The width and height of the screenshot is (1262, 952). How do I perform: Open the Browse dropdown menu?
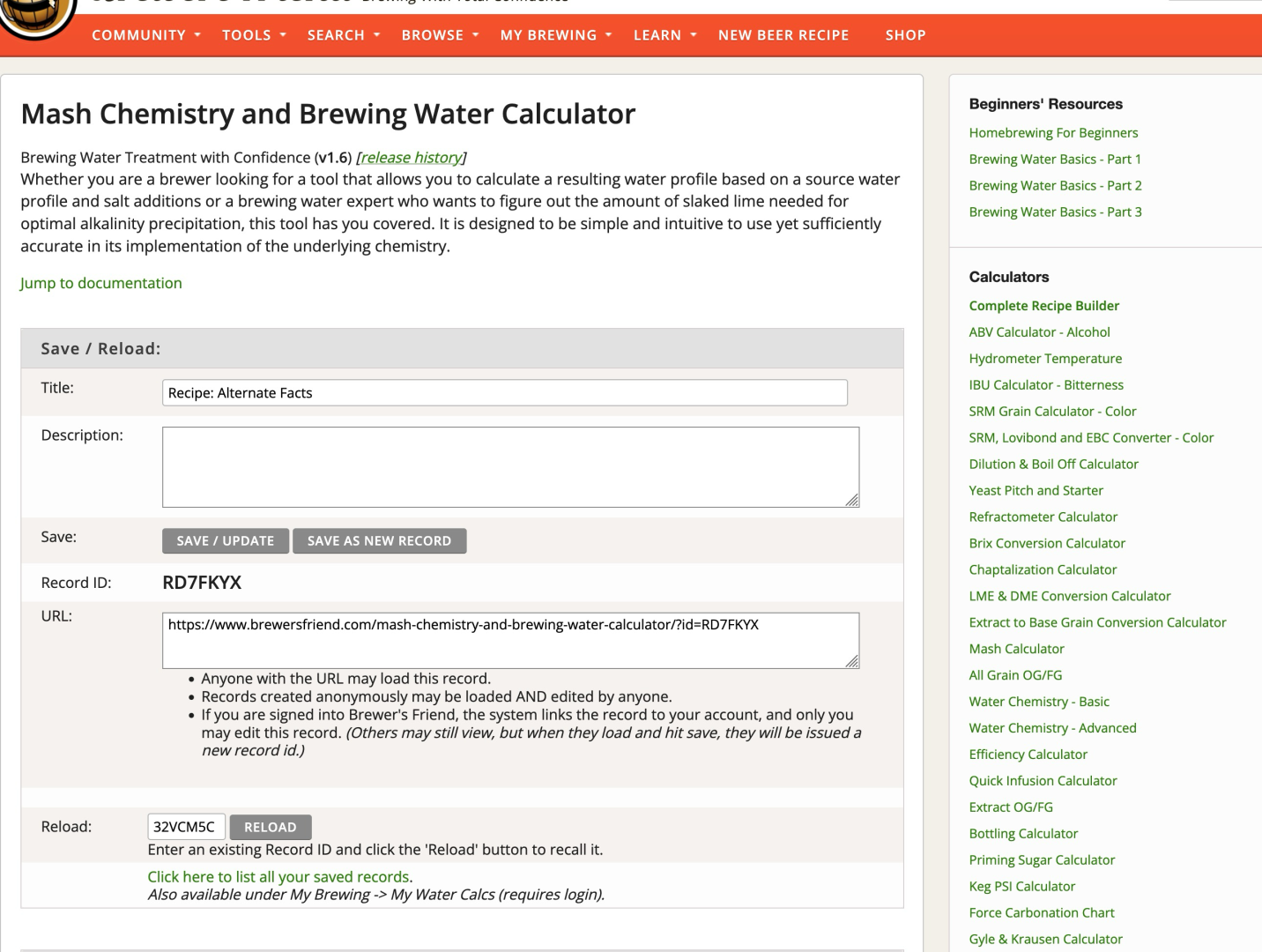[x=440, y=35]
